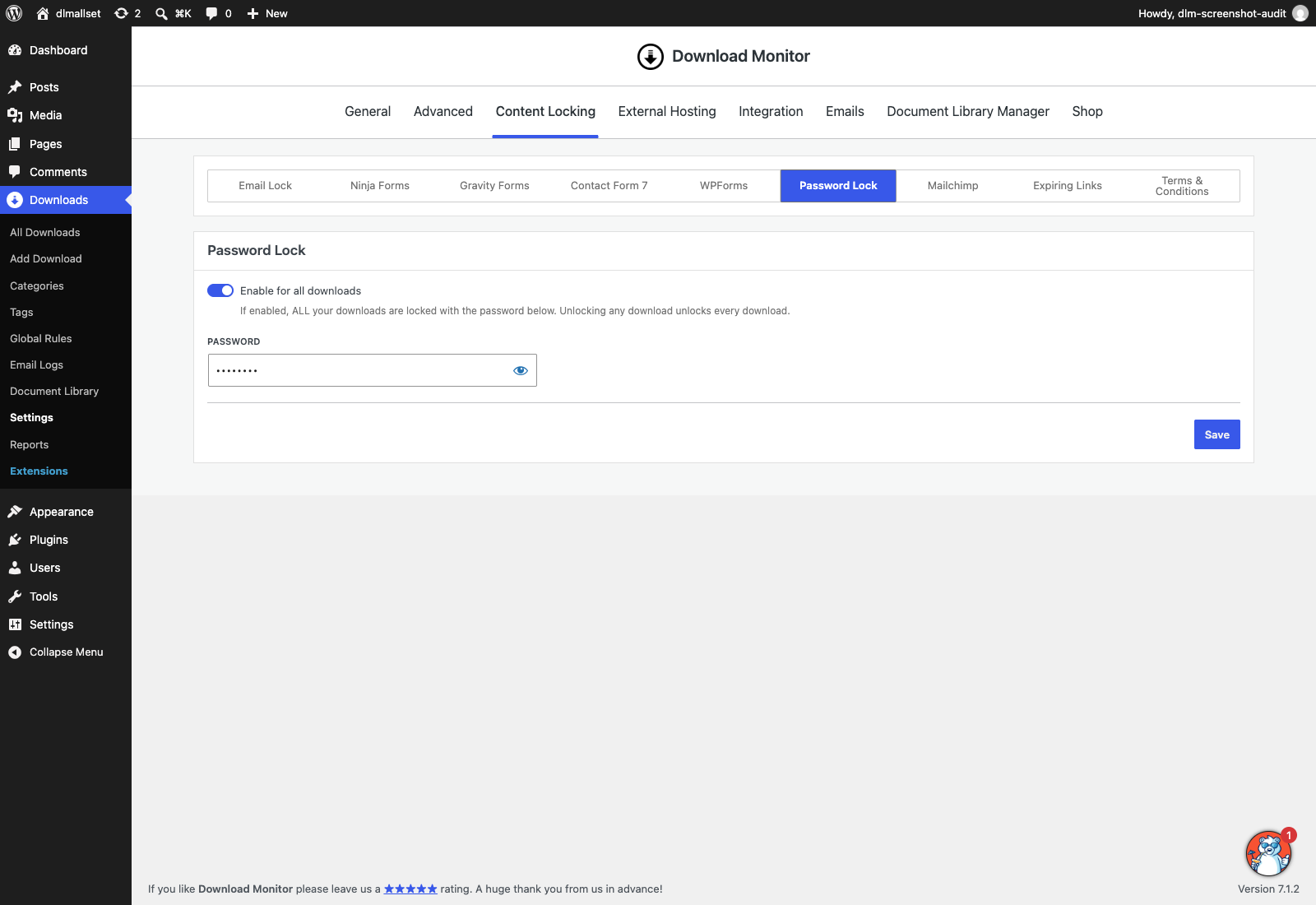Click the Users person icon
Image resolution: width=1316 pixels, height=905 pixels.
pyautogui.click(x=15, y=568)
